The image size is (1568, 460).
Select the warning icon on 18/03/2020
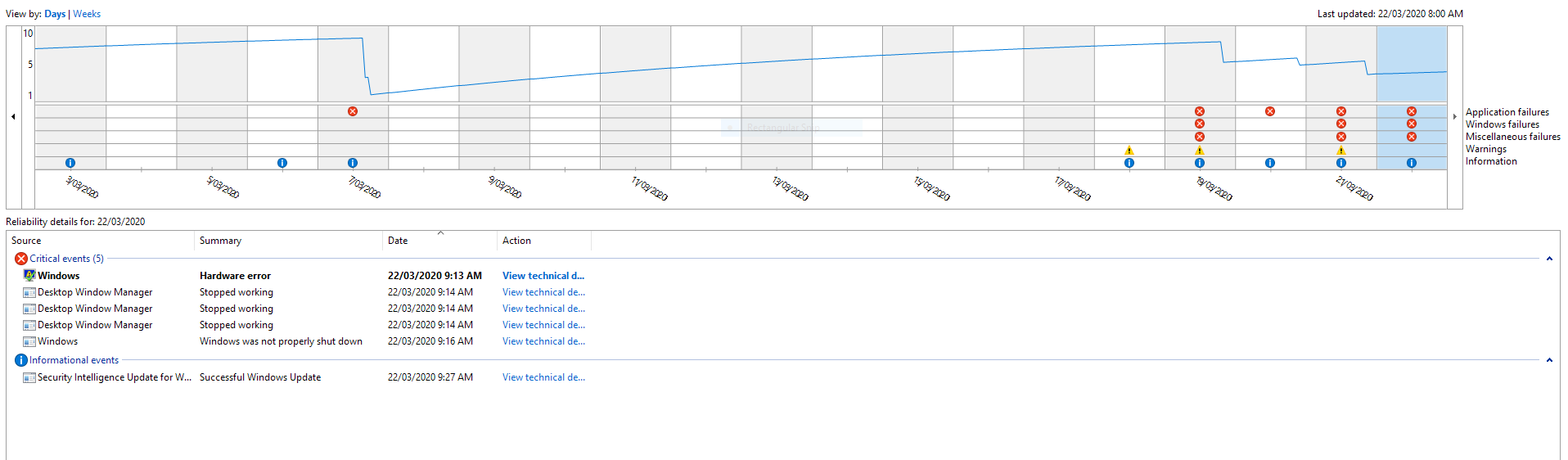1129,151
